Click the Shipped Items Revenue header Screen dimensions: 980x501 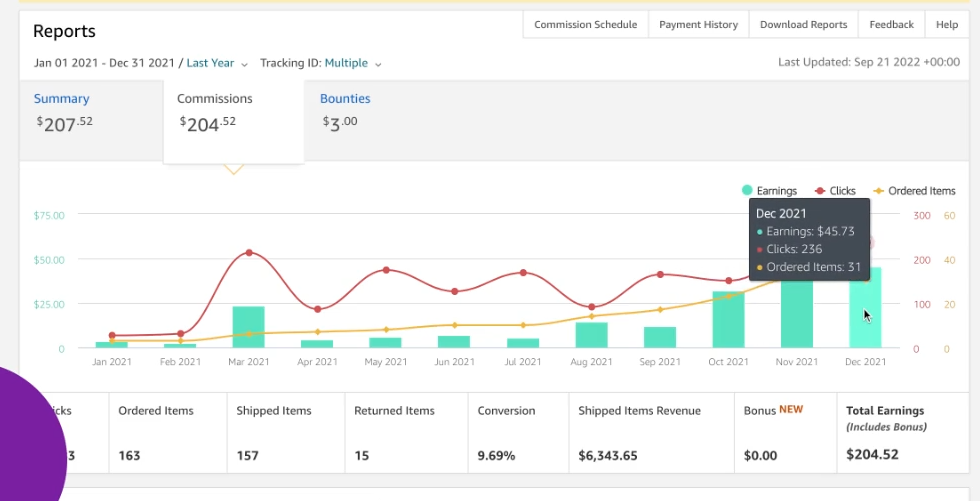[639, 411]
